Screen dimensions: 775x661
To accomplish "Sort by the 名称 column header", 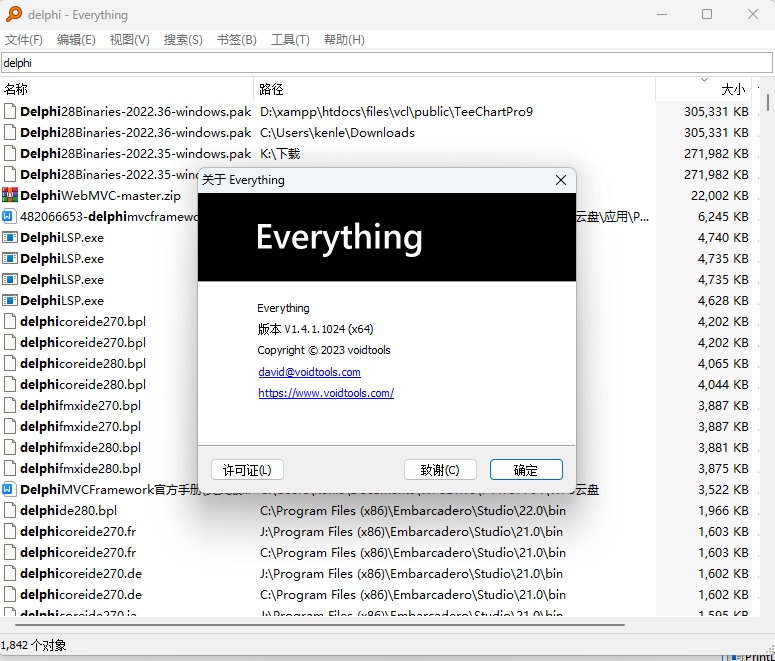I will tap(127, 89).
